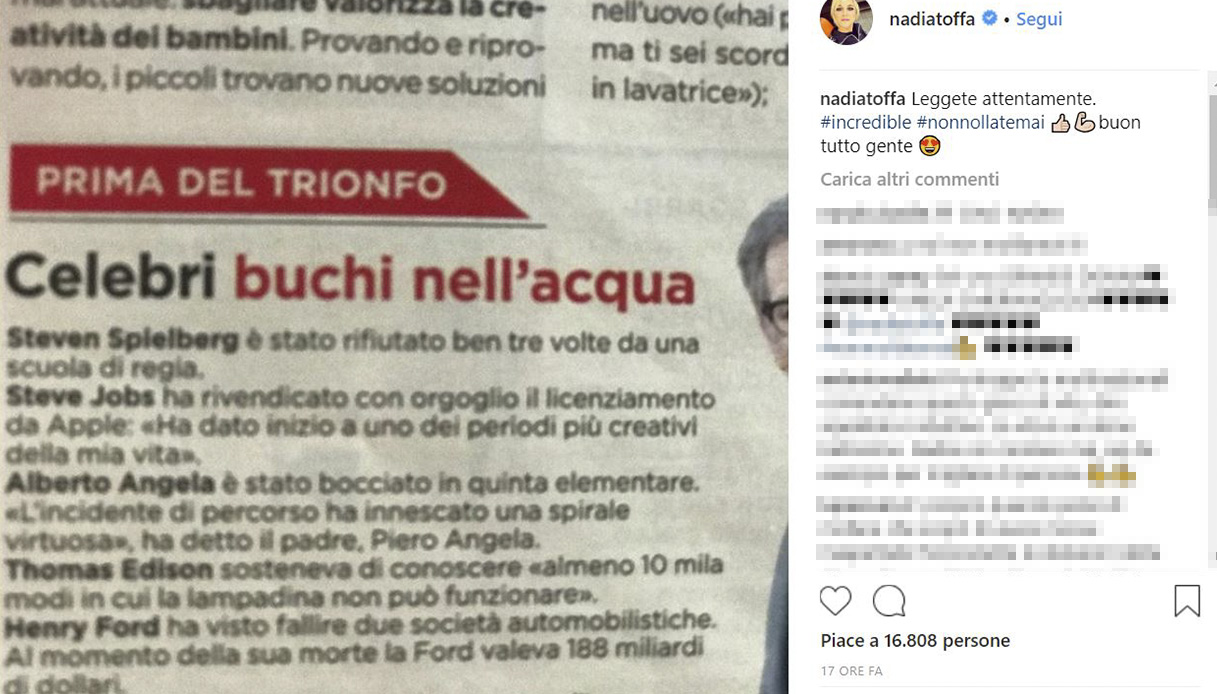The height and width of the screenshot is (694, 1217).
Task: Open the nadiatoffa username in the header
Action: pos(932,19)
